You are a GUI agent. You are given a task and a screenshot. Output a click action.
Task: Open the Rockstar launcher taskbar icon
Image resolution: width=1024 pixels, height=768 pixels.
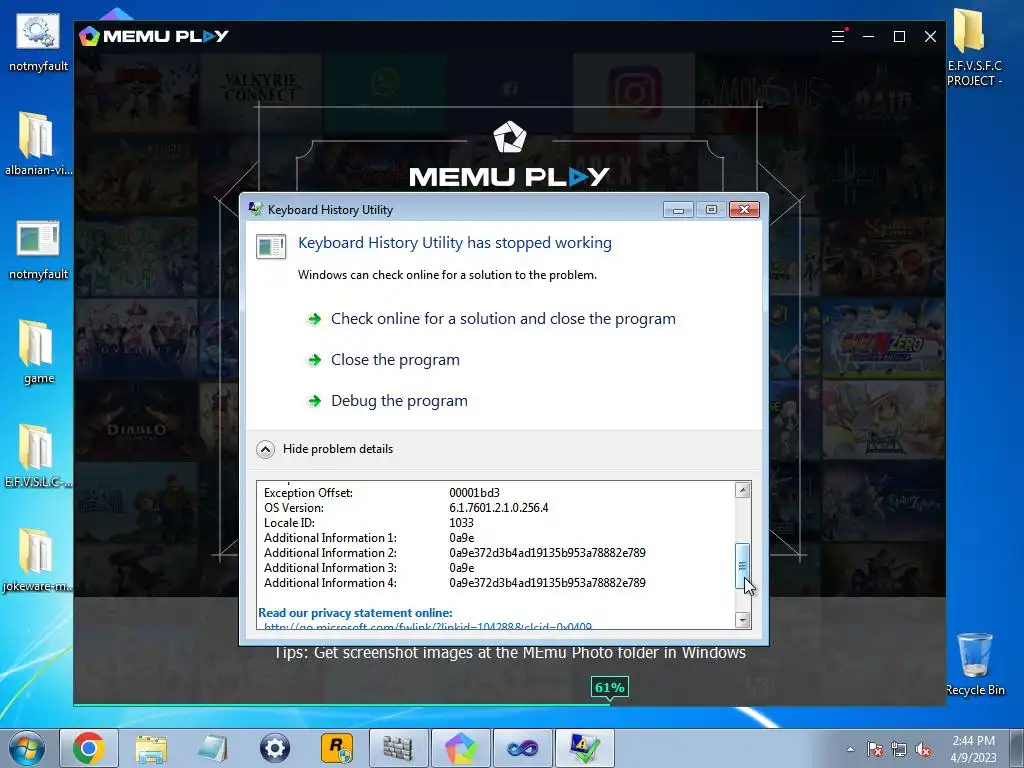[x=337, y=748]
